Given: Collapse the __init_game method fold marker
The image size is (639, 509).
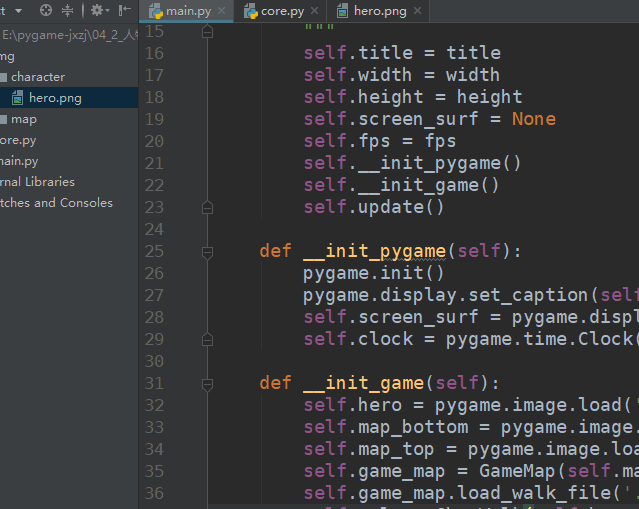Looking at the screenshot, I should (x=207, y=384).
